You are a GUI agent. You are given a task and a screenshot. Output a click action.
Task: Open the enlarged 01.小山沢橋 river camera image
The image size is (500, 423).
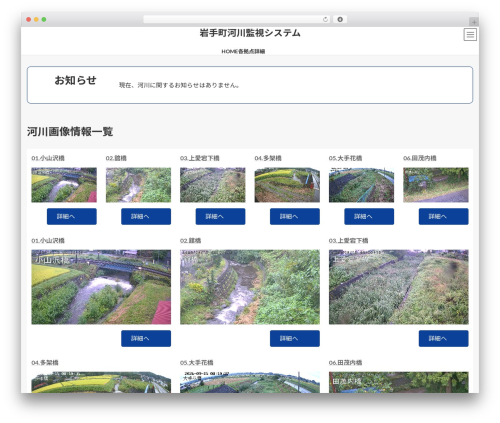(x=101, y=287)
